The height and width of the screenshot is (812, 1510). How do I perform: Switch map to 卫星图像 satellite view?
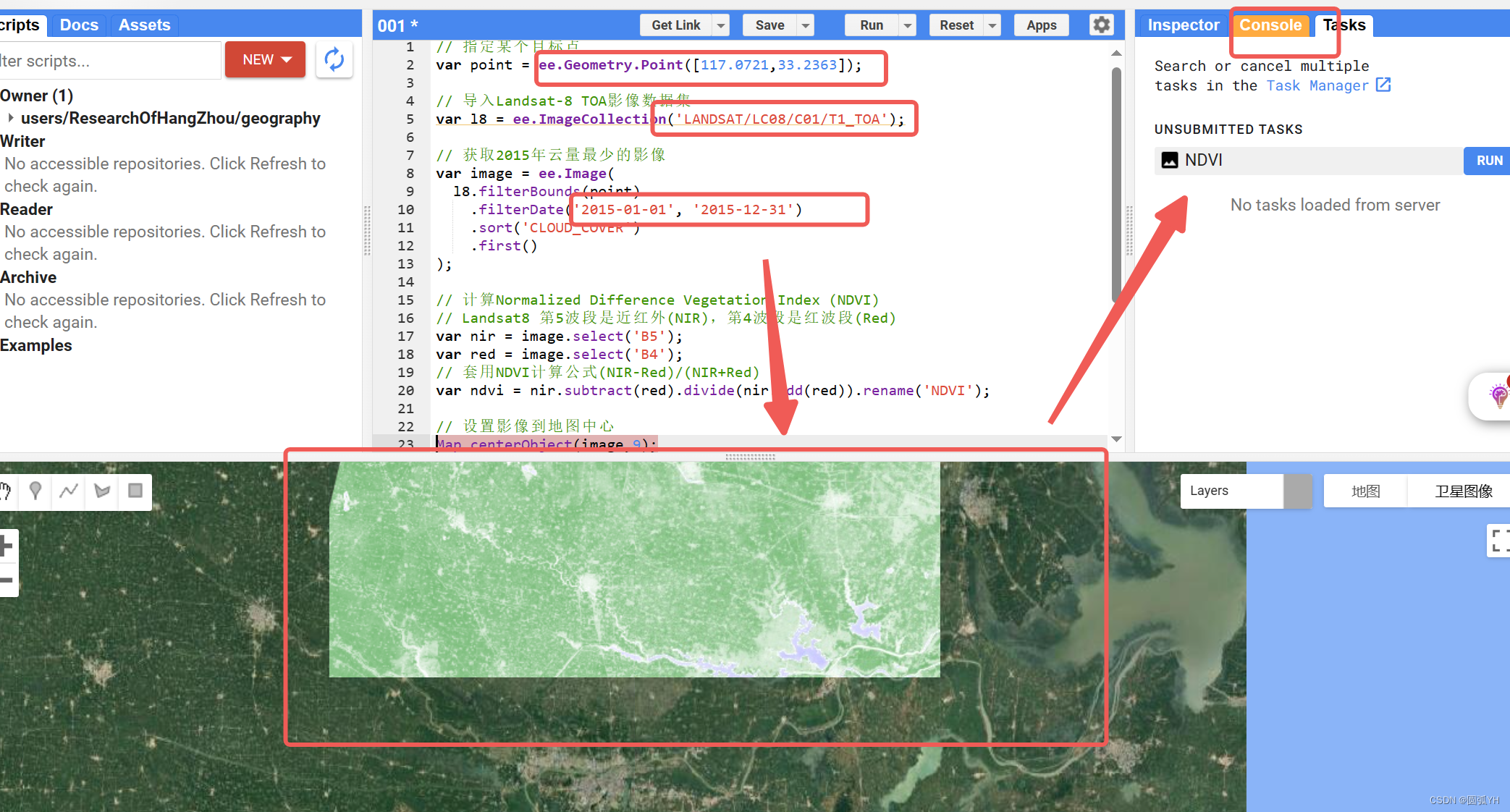pyautogui.click(x=1463, y=491)
